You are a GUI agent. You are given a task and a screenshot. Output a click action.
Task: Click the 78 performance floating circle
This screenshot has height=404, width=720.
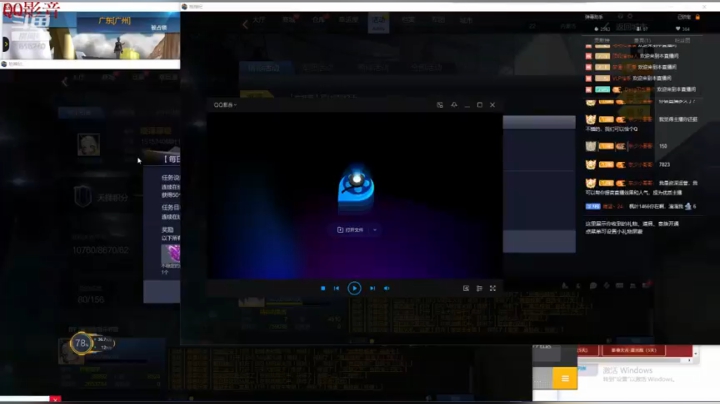tap(81, 343)
